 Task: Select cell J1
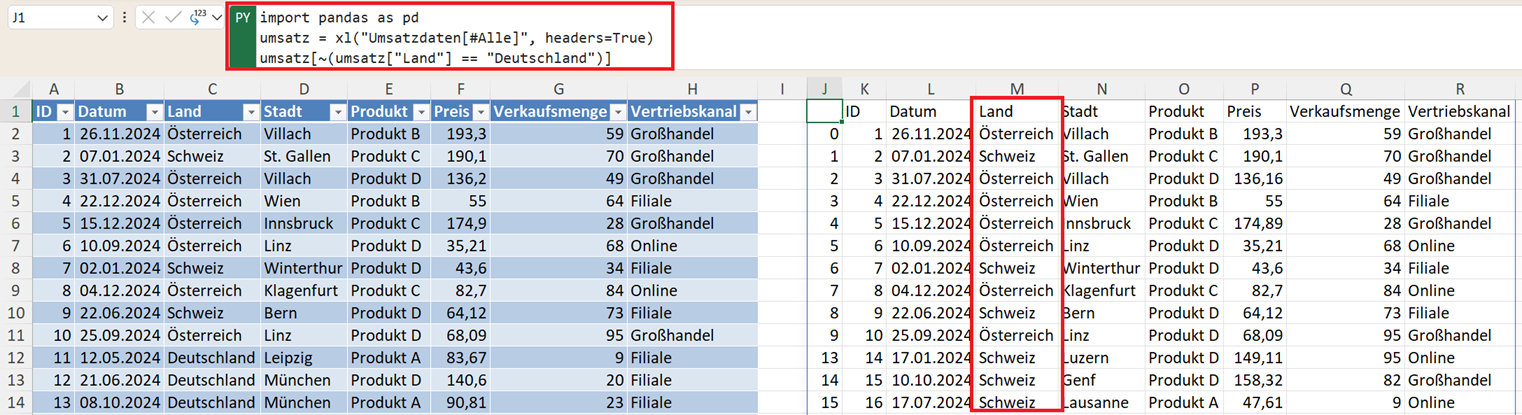pyautogui.click(x=825, y=112)
